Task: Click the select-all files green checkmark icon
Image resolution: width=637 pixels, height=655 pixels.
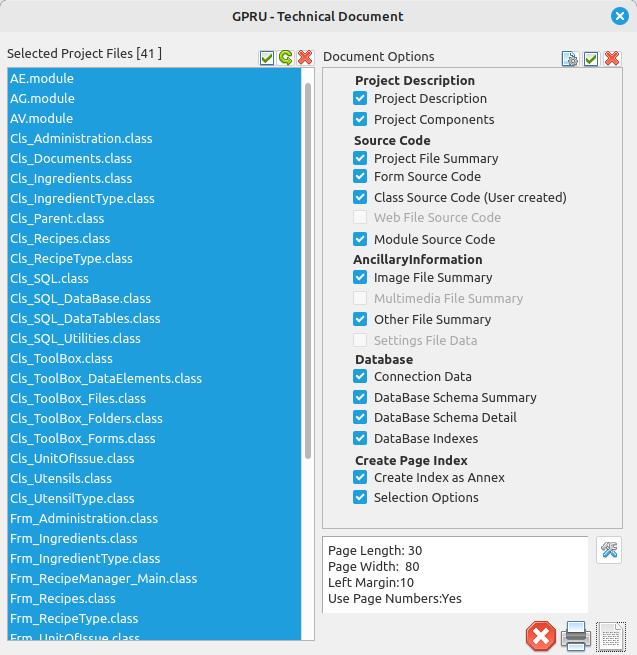Action: [266, 59]
